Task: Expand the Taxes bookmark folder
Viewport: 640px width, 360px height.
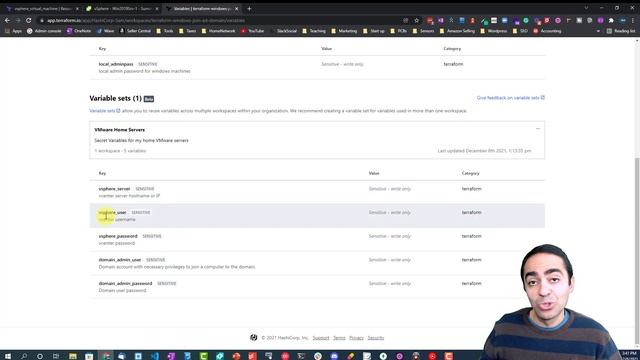Action: pyautogui.click(x=187, y=31)
